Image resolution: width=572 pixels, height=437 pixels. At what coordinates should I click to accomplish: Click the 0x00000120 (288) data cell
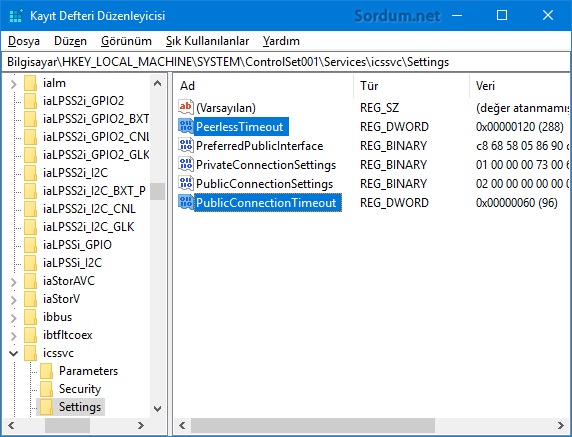point(519,127)
